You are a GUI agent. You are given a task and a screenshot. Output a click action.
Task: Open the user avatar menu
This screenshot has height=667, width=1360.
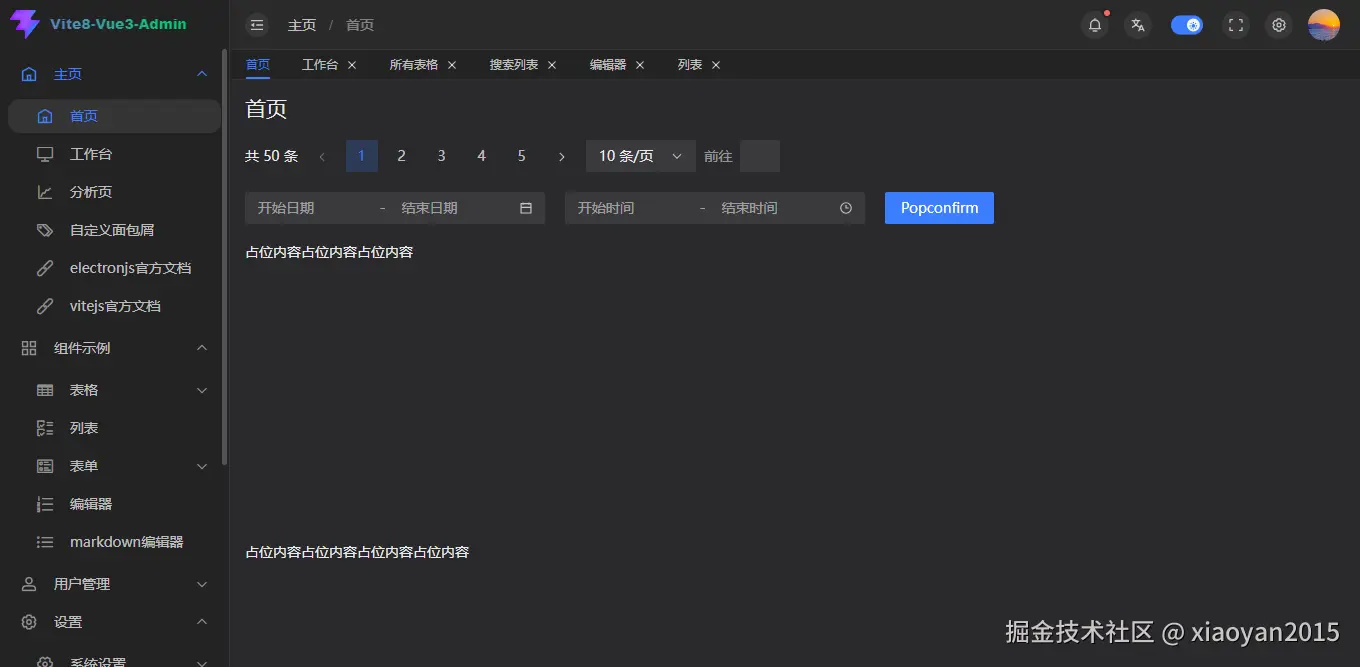coord(1324,25)
